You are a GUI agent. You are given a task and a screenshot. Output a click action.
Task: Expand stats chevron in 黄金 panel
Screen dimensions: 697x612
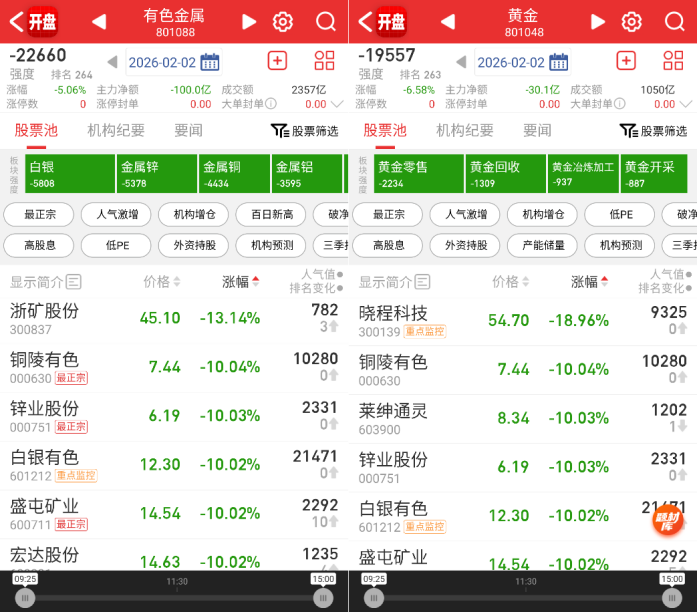[686, 104]
